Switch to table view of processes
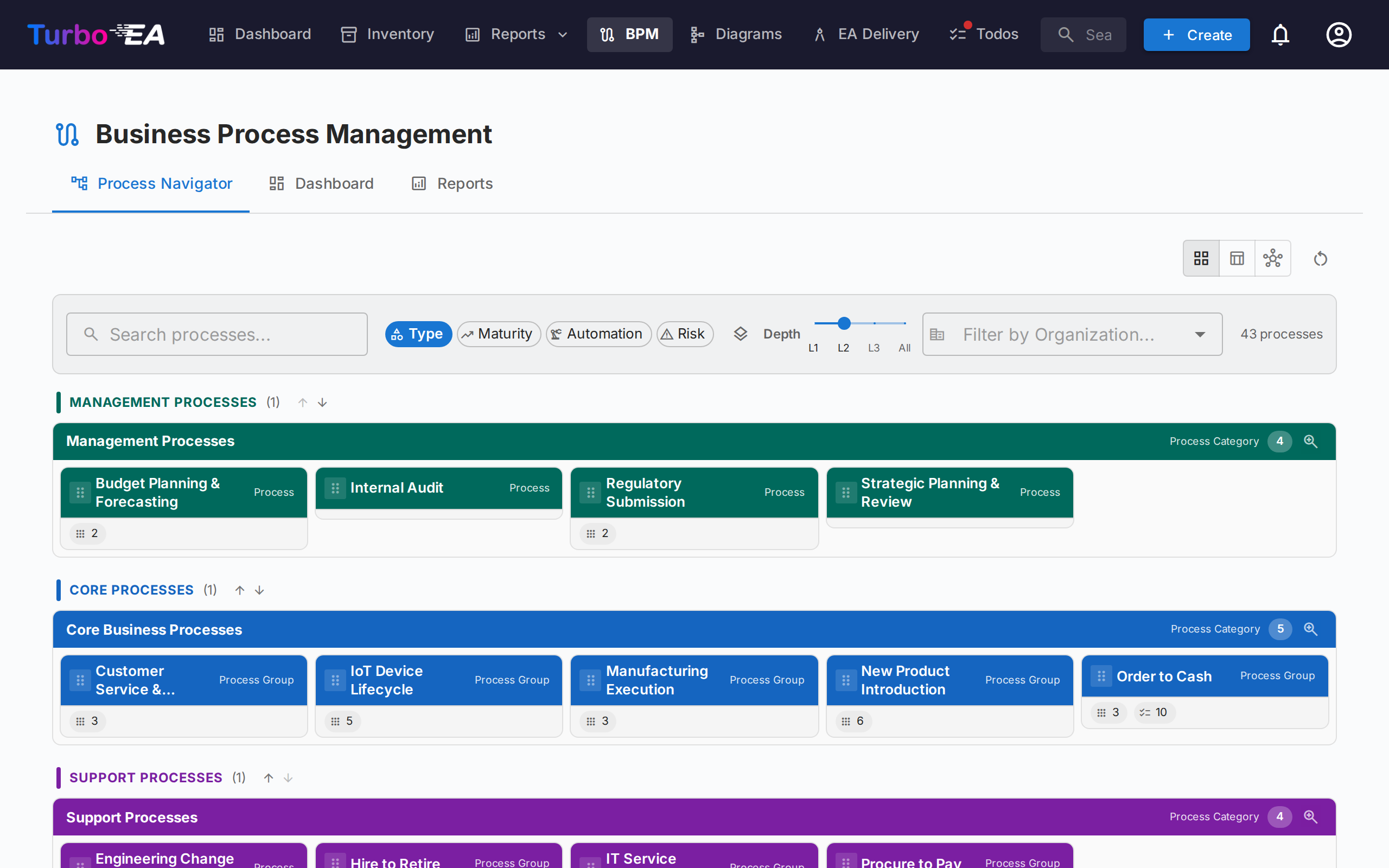The height and width of the screenshot is (868, 1389). [x=1237, y=258]
